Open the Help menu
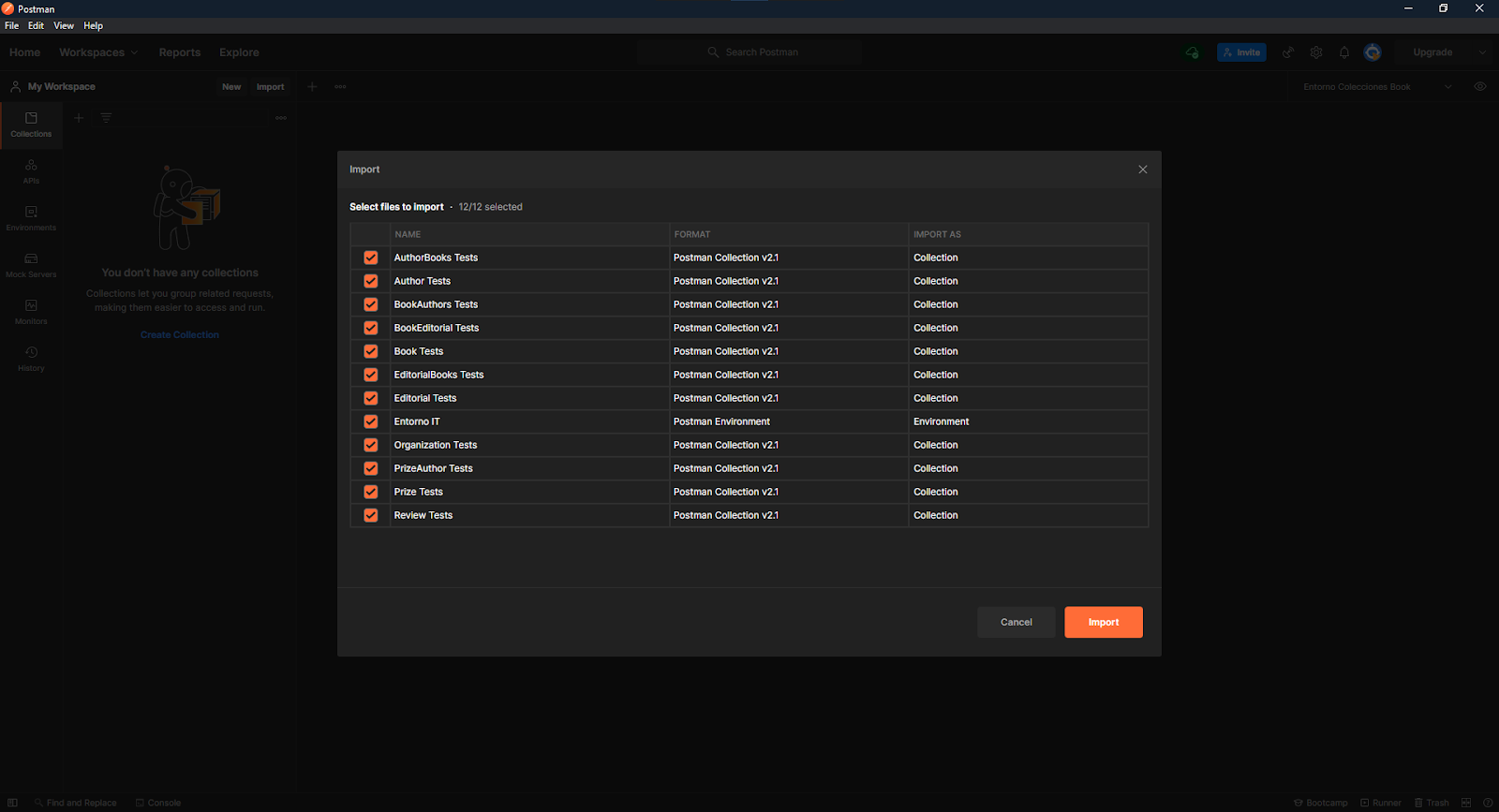 coord(93,25)
